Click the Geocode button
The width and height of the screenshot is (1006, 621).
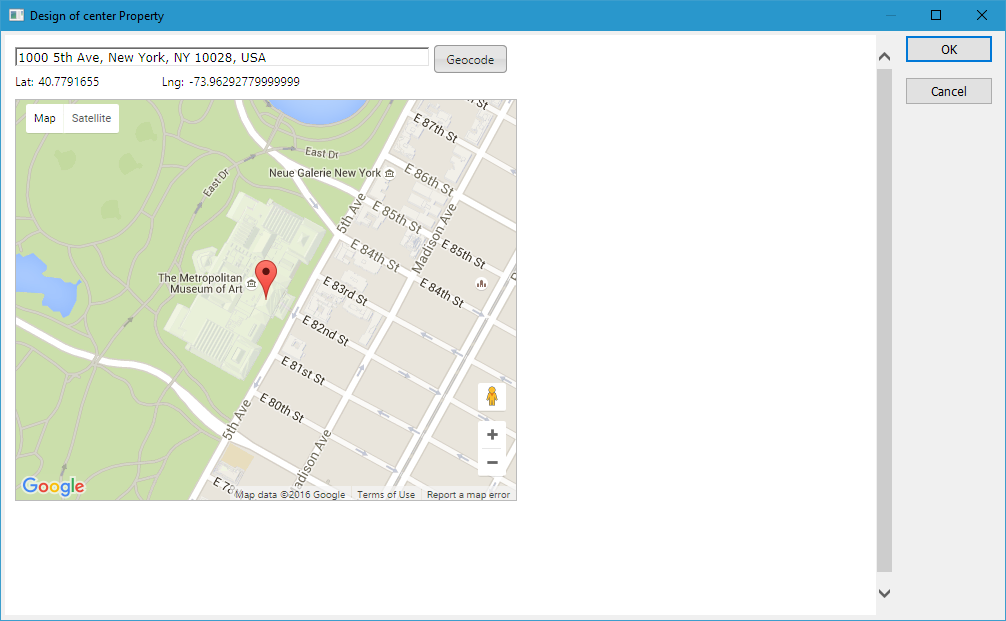click(470, 59)
